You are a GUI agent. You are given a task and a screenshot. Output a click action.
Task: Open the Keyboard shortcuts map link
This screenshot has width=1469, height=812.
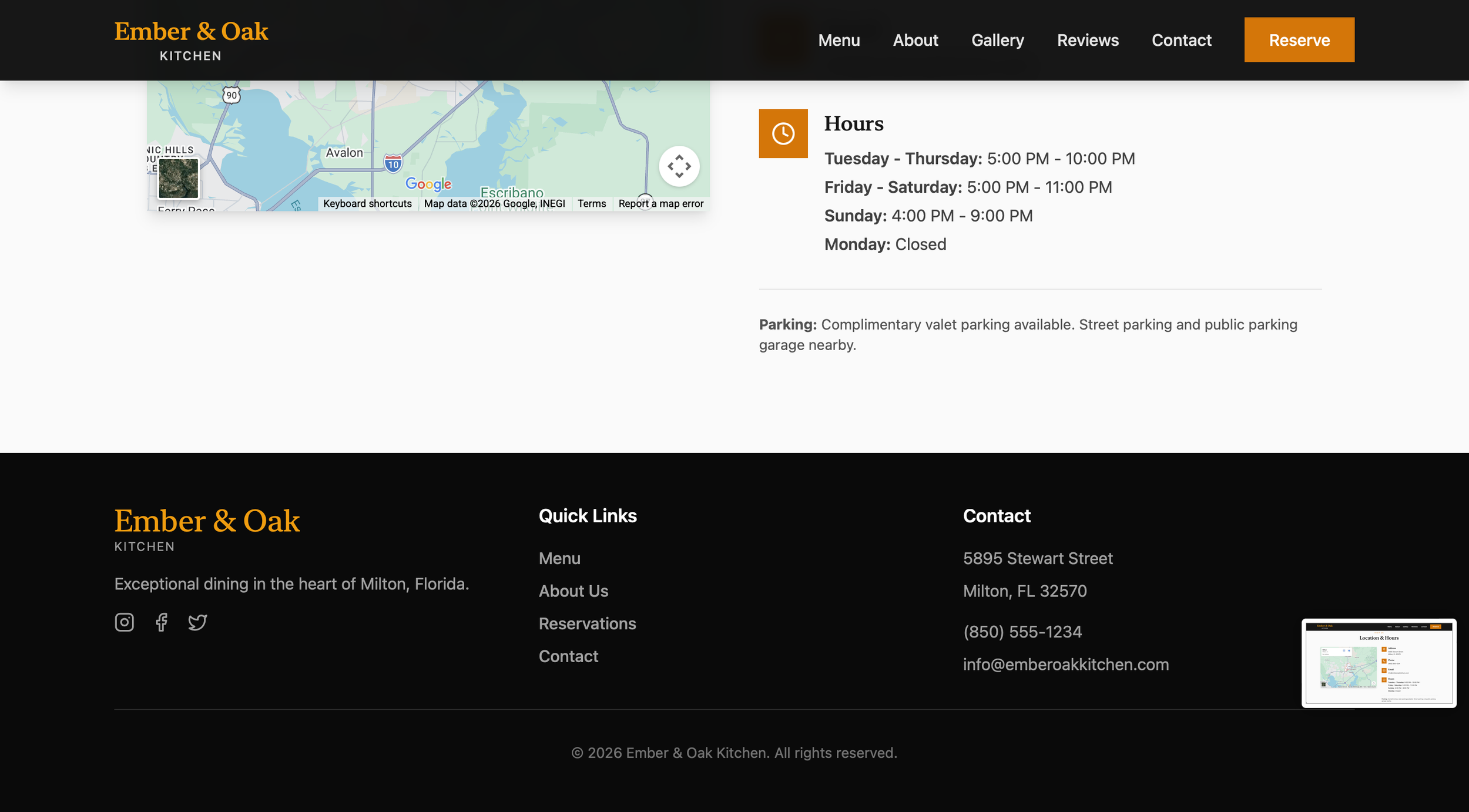tap(367, 203)
